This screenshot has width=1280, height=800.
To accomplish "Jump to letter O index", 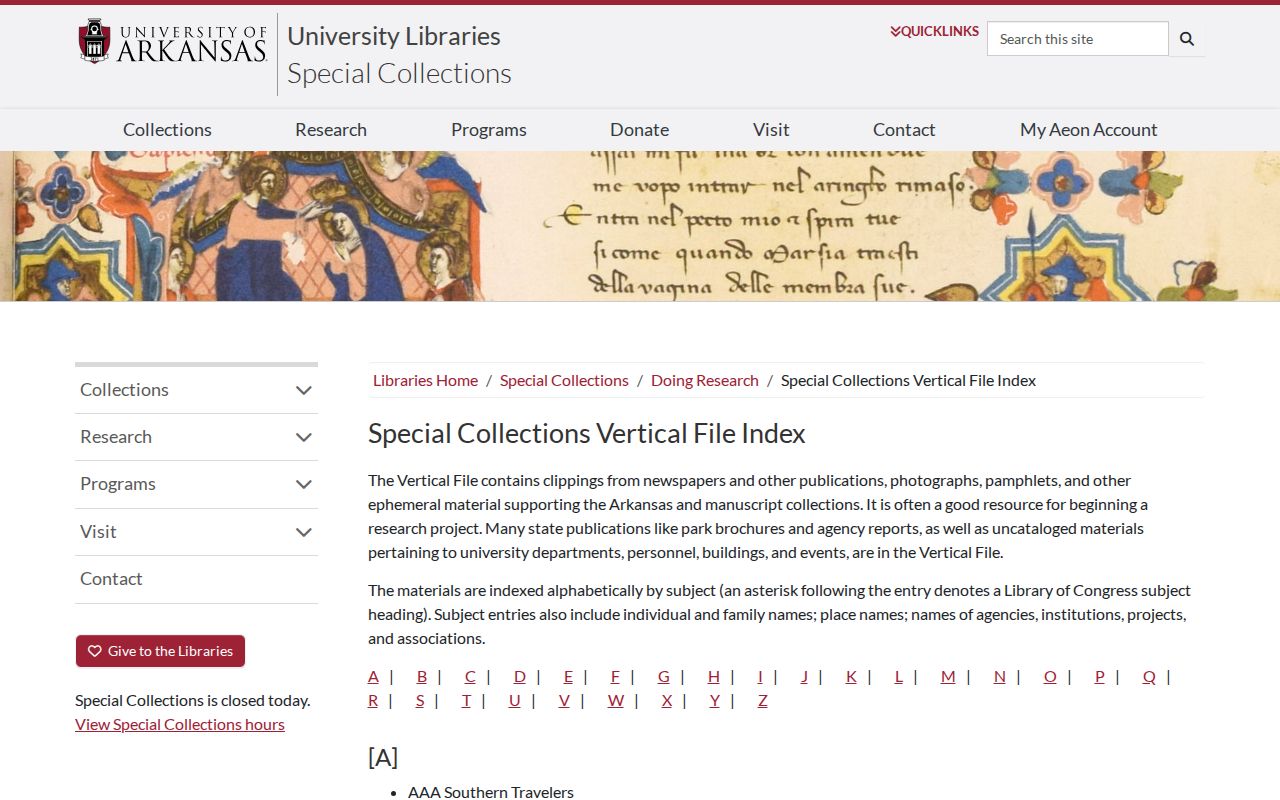I will point(1050,676).
